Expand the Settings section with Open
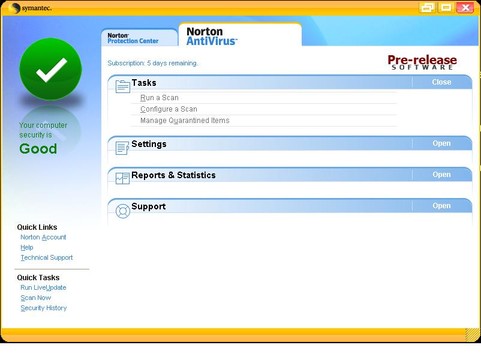 pos(441,143)
